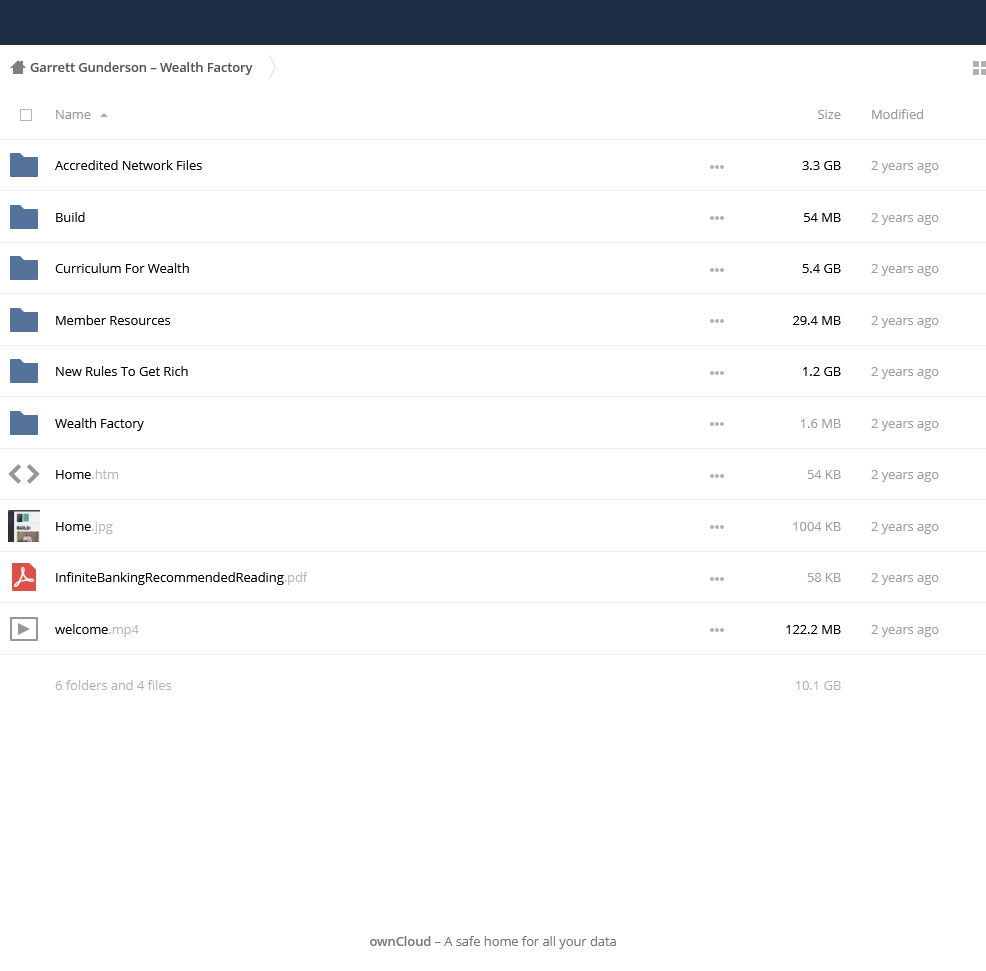Click the video icon for welcome.mp4

click(24, 629)
